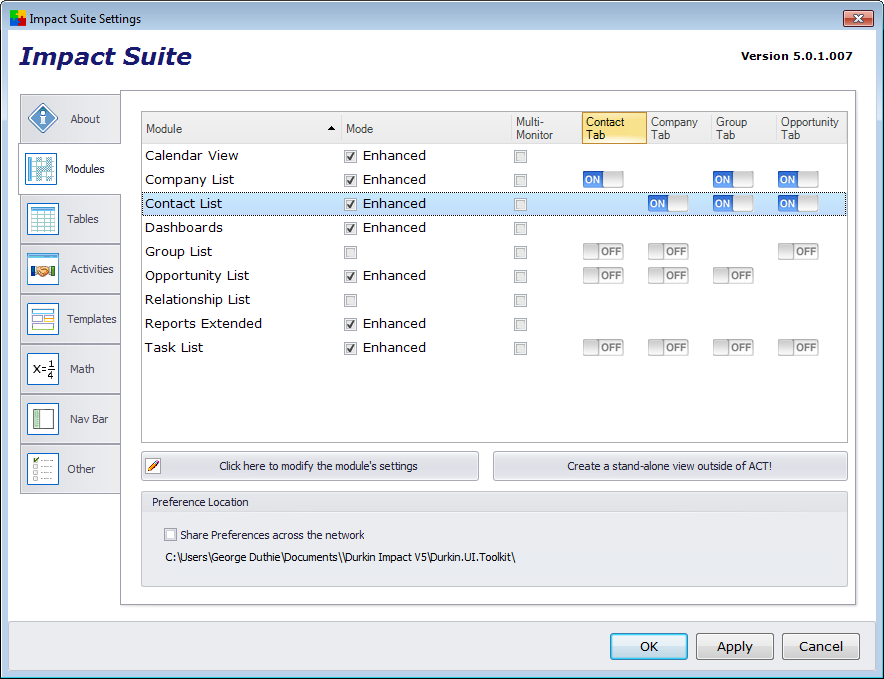
Task: Select the Opportunity List row name
Action: pyautogui.click(x=197, y=276)
